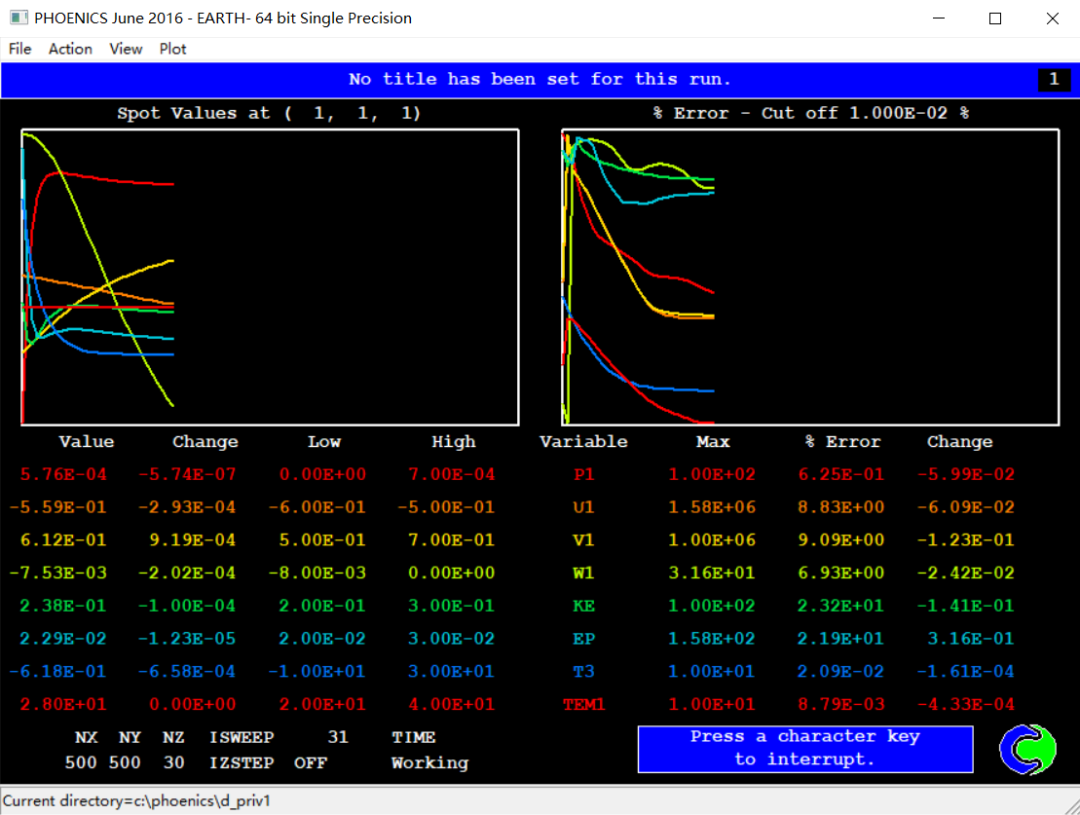The height and width of the screenshot is (815, 1080).
Task: Click 'Press a character key to interrupt' button
Action: pyautogui.click(x=805, y=748)
